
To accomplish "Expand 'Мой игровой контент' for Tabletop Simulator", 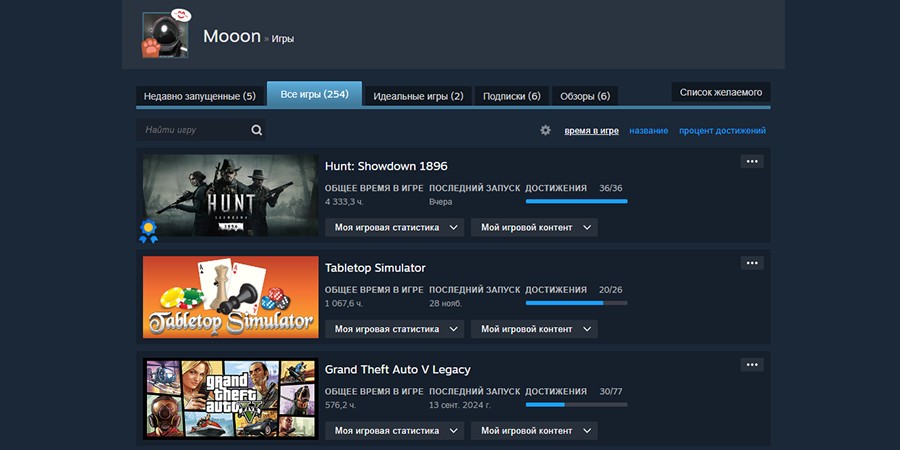I will (x=534, y=329).
